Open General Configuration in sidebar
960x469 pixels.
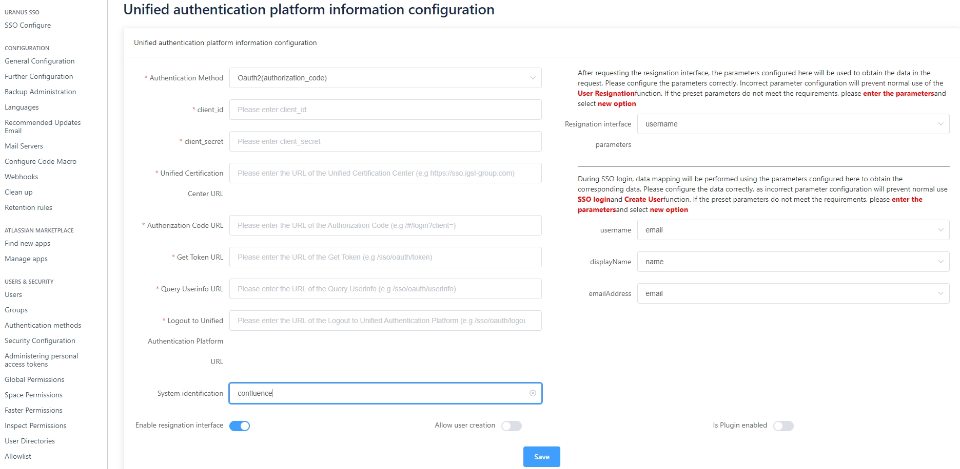pyautogui.click(x=40, y=61)
